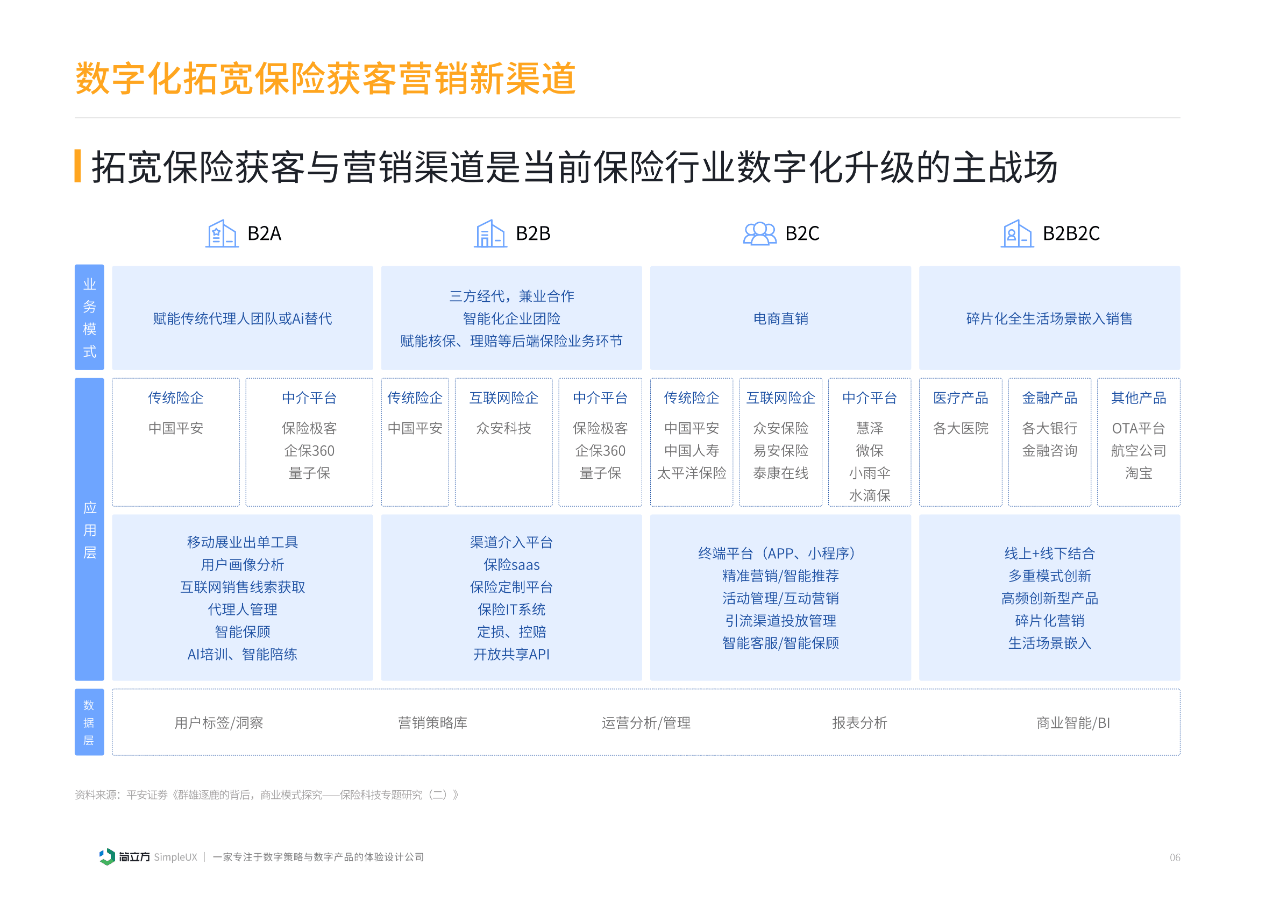This screenshot has width=1280, height=906.
Task: Select text 互联网销售线索获取
Action: tap(242, 587)
